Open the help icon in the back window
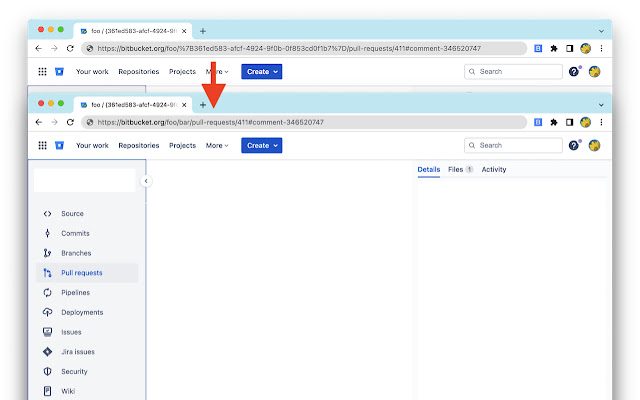Image resolution: width=640 pixels, height=400 pixels. pyautogui.click(x=573, y=71)
